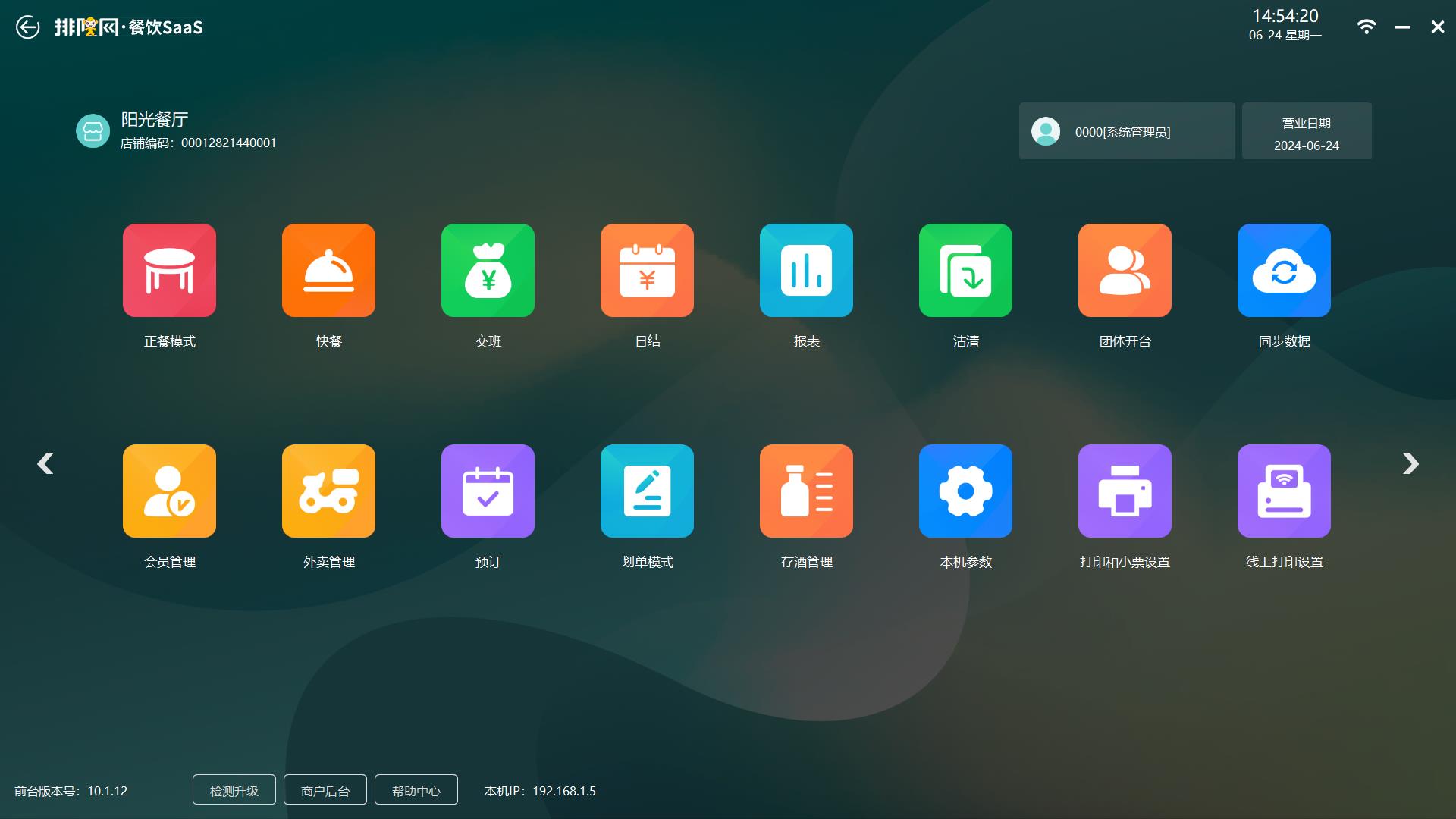Viewport: 1456px width, 819px height.
Task: Click 前台版本号: 10.1.12 text
Action: click(71, 791)
